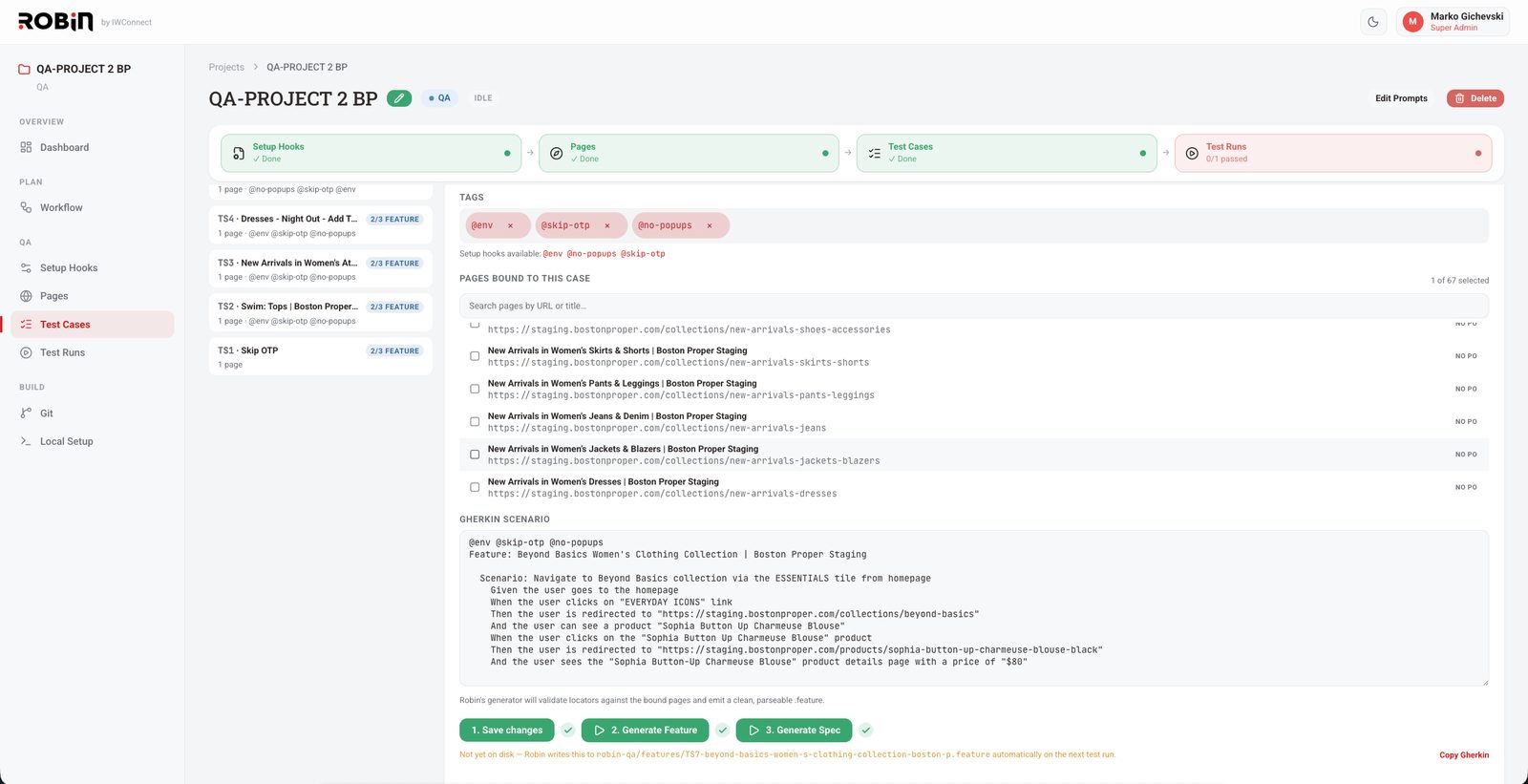Image resolution: width=1528 pixels, height=784 pixels.
Task: Open Test Runs in the sidebar
Action: pos(93,352)
